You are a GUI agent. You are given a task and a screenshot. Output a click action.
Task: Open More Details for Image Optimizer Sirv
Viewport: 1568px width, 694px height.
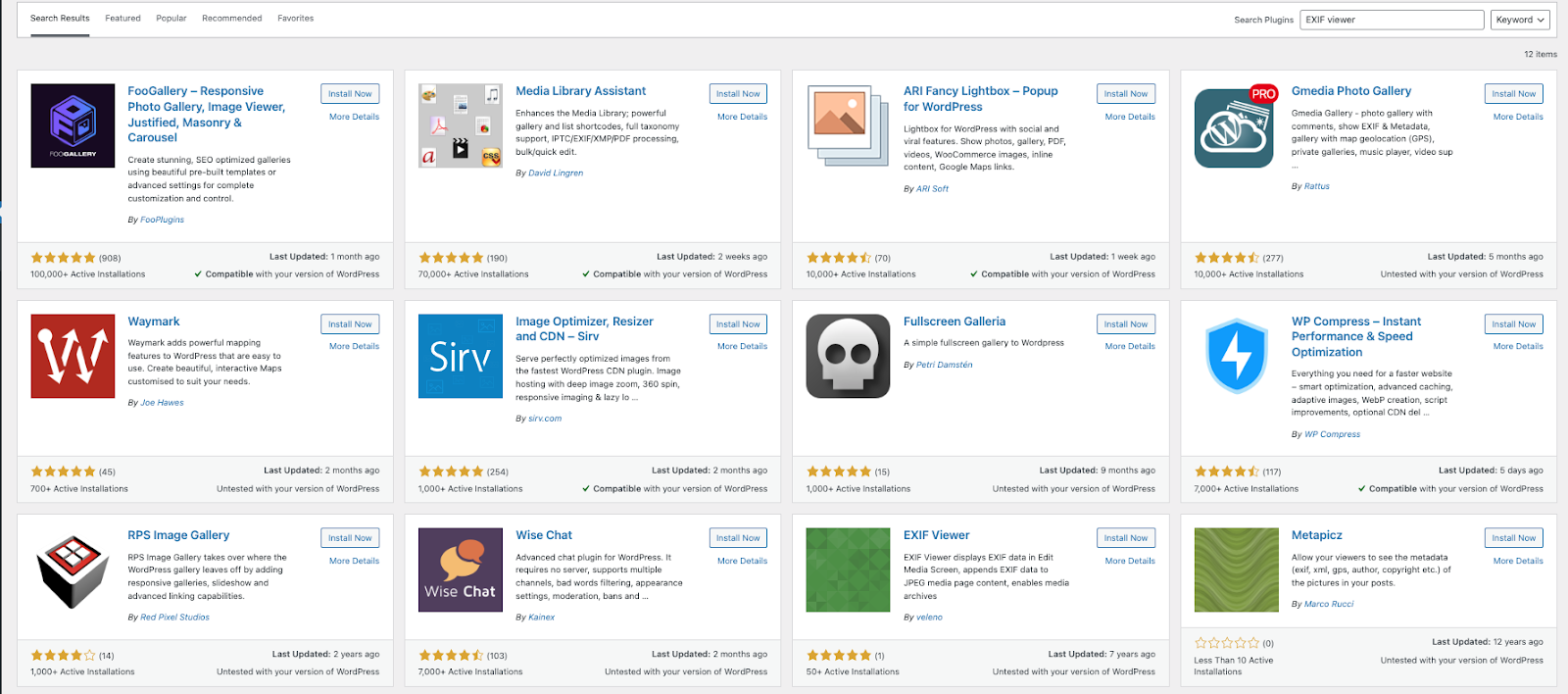(742, 346)
